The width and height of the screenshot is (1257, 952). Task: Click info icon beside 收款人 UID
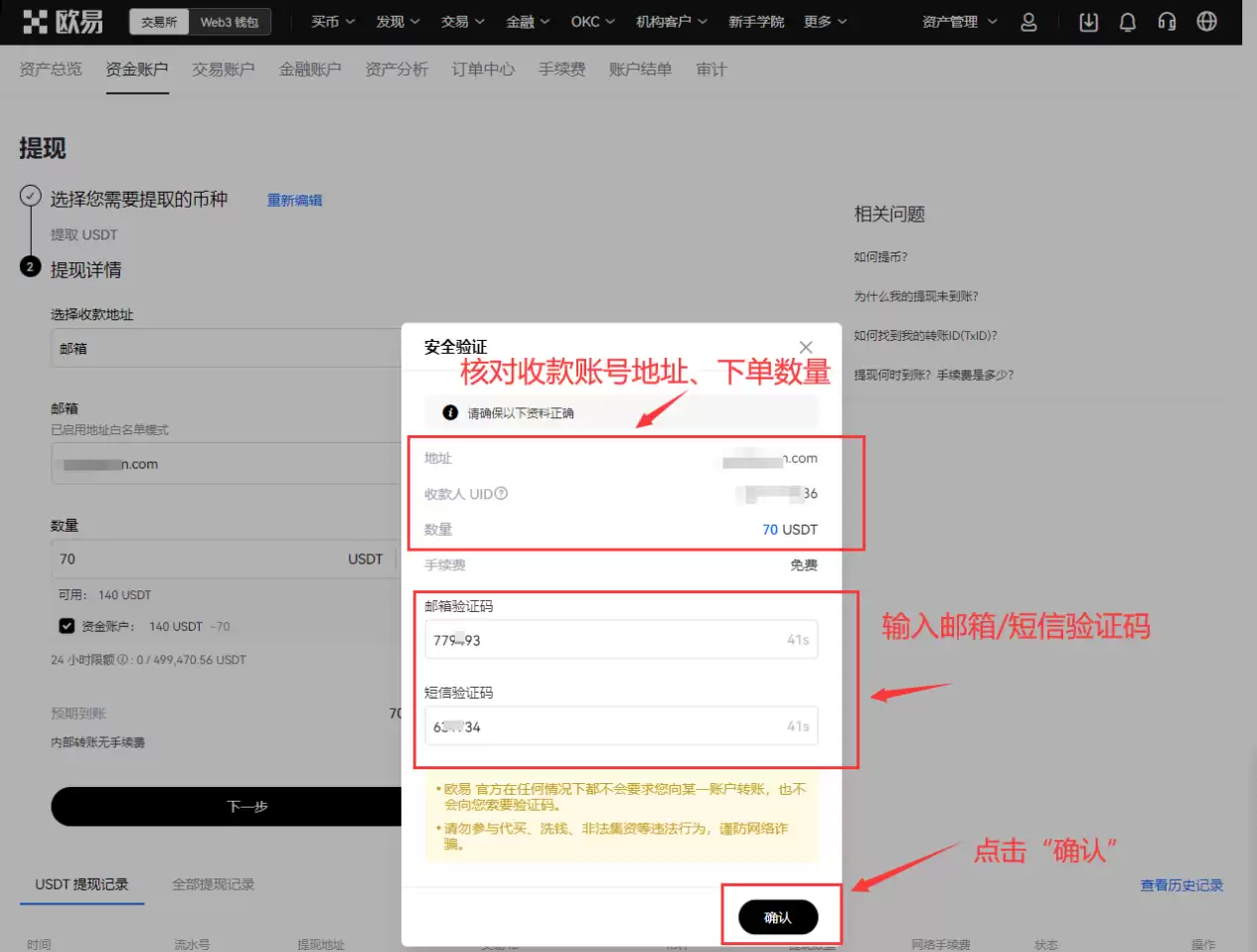pyautogui.click(x=502, y=493)
